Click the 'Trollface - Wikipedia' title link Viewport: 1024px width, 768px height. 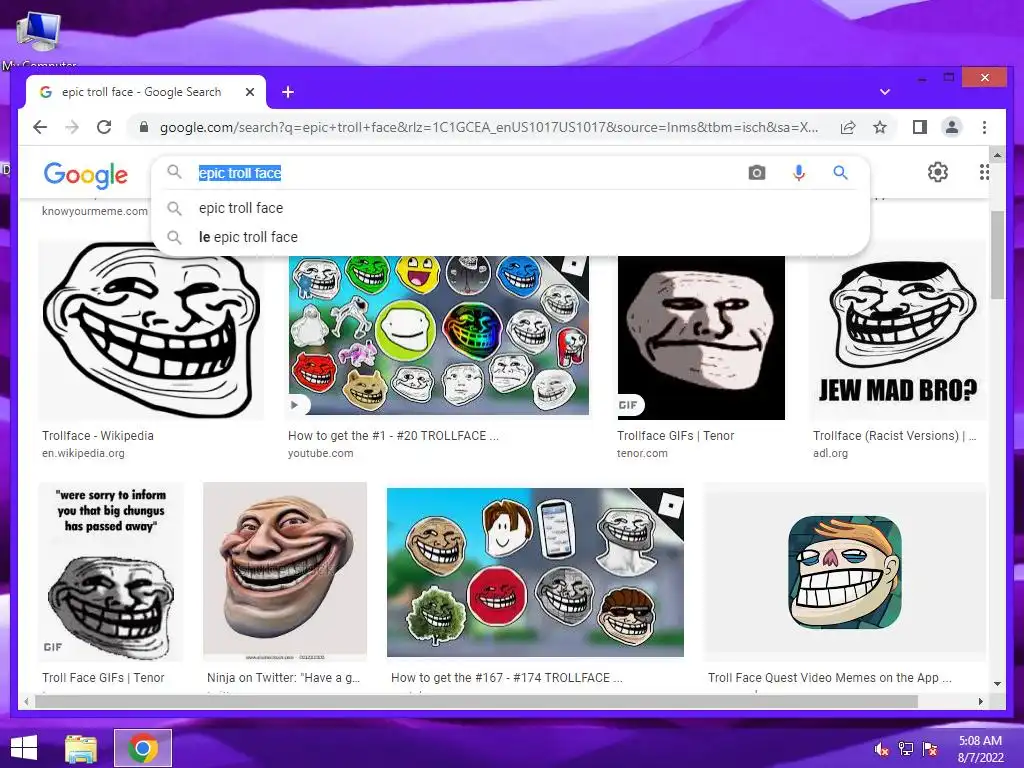pyautogui.click(x=98, y=436)
